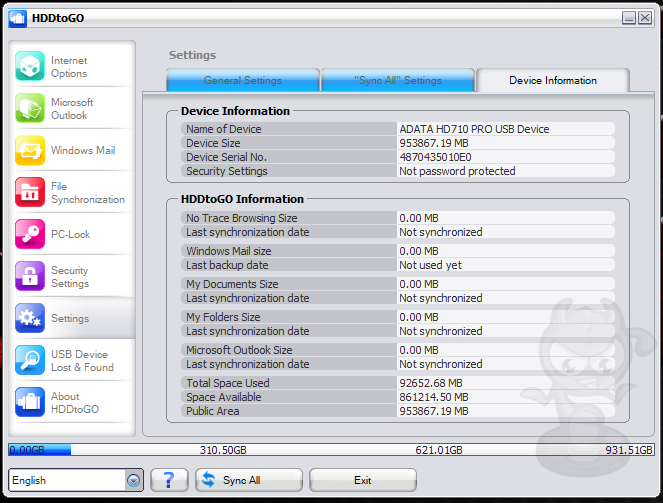This screenshot has height=503, width=663.
Task: Click the Last backup date label
Action: (227, 265)
